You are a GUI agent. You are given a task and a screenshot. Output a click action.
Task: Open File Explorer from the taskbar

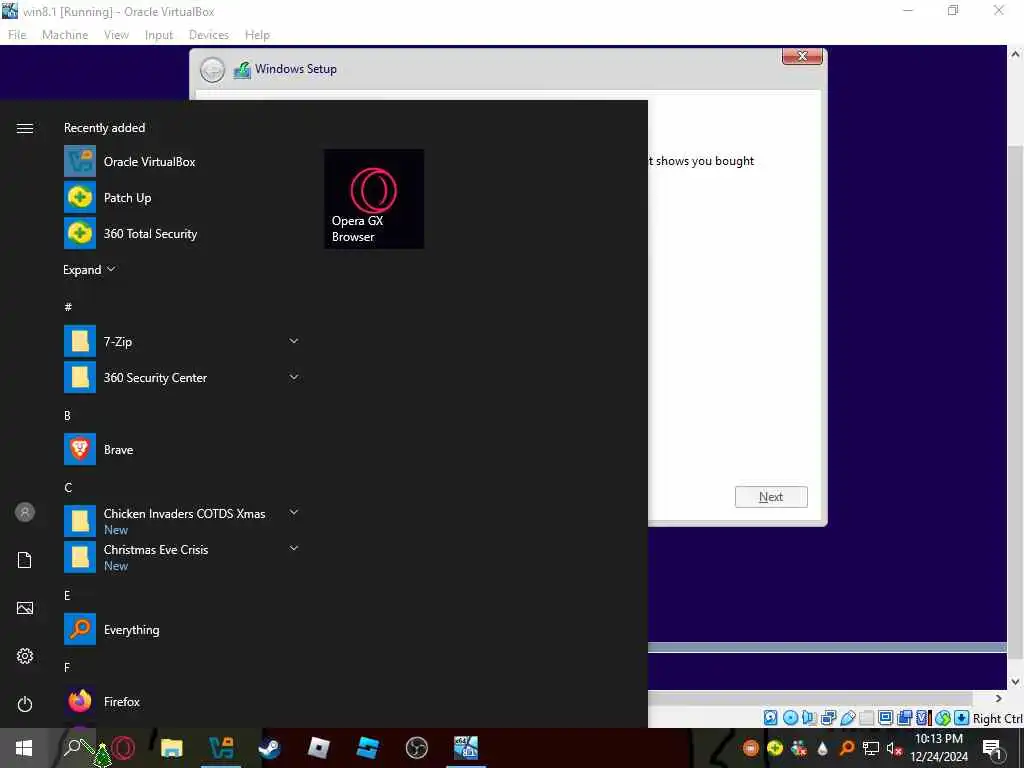pos(172,748)
